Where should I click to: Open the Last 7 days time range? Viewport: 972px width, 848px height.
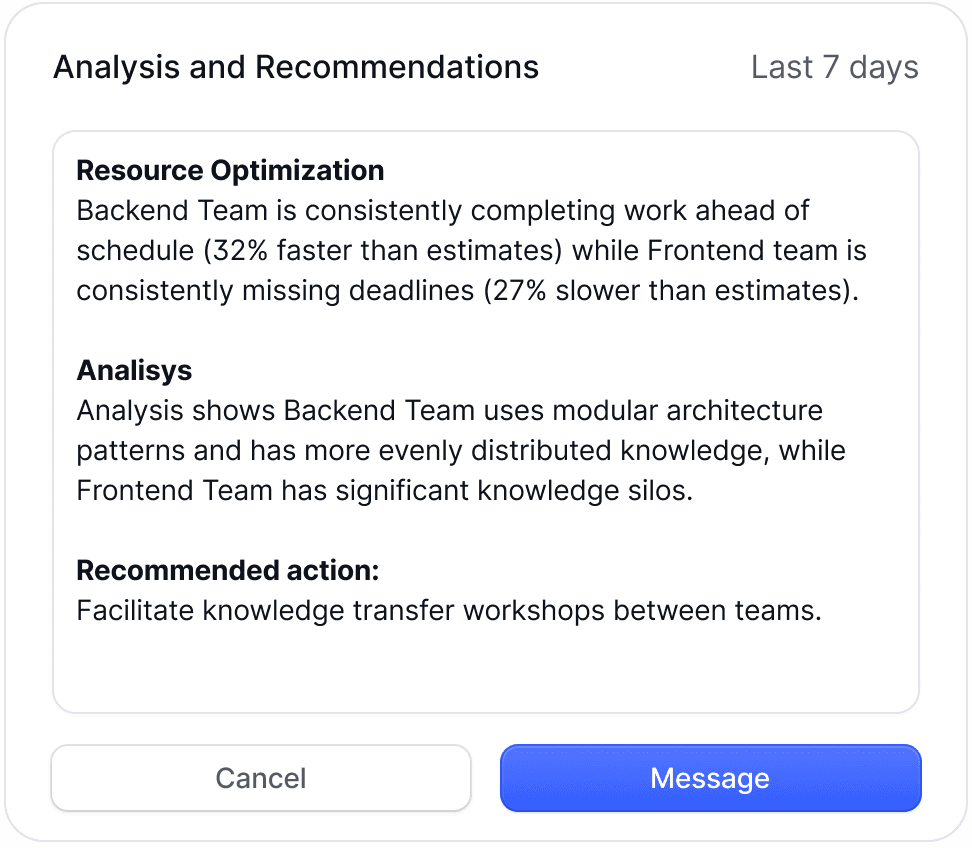[834, 68]
